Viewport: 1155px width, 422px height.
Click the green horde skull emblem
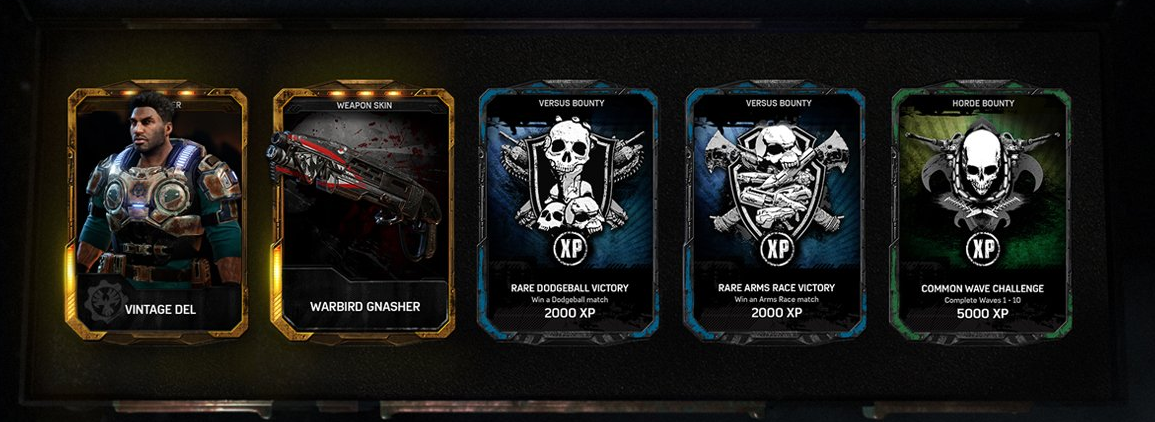983,175
